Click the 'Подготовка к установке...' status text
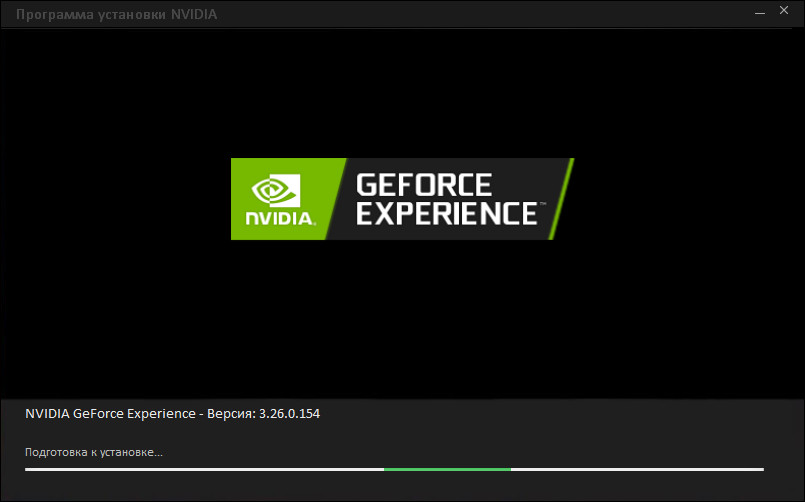 tap(94, 452)
